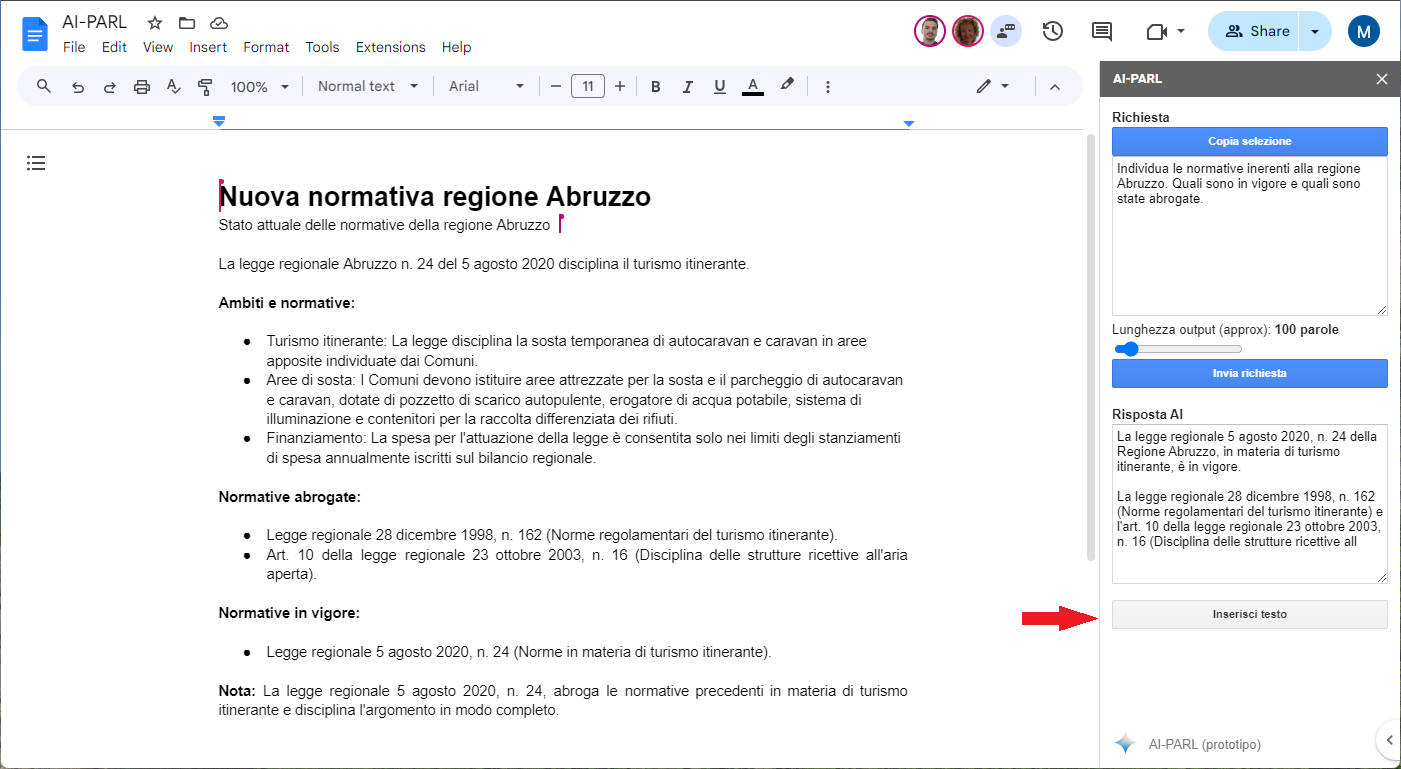Click the highlight color pen icon
1401x769 pixels.
click(787, 86)
